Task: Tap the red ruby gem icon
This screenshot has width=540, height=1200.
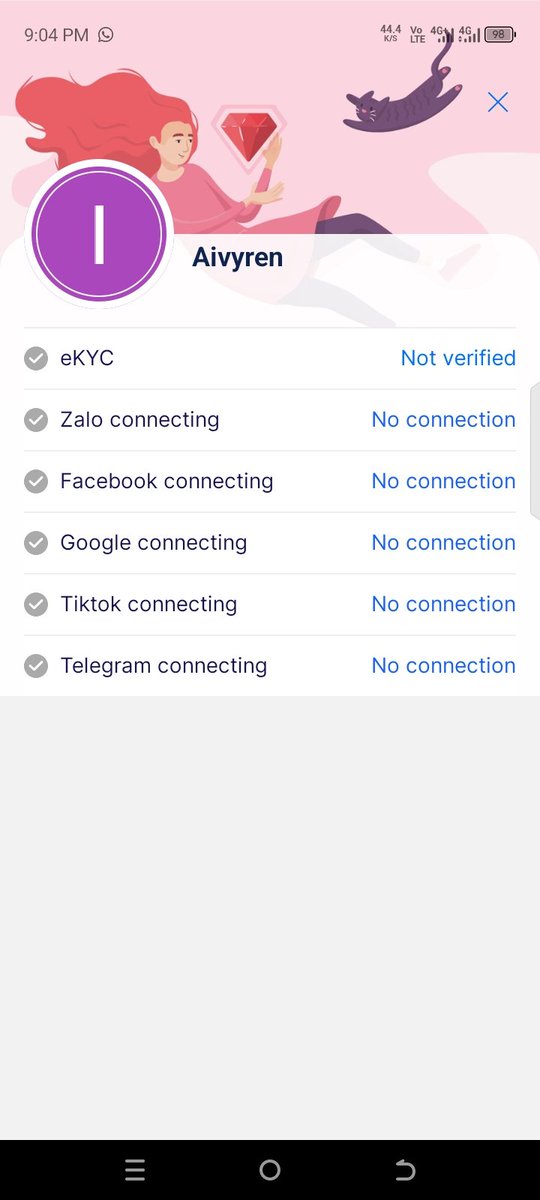Action: pos(248,136)
